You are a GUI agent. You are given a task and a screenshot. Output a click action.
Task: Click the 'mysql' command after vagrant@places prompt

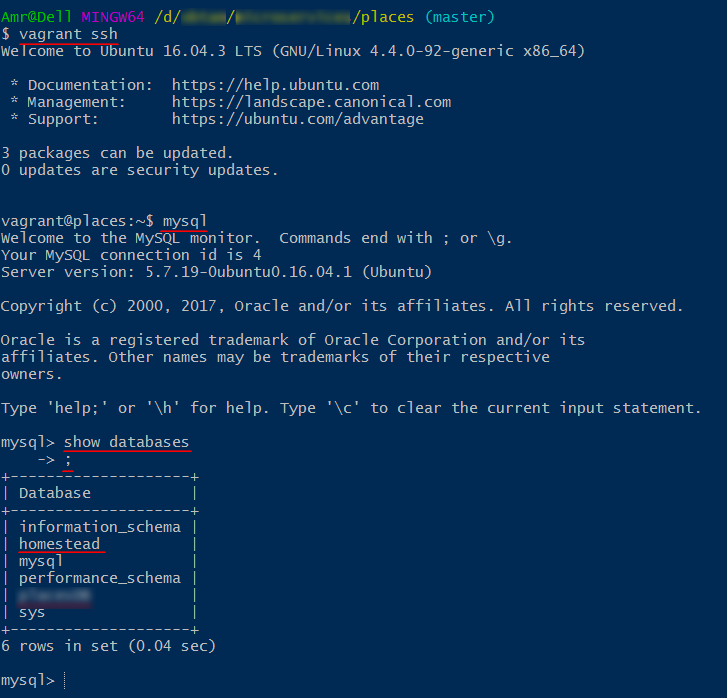[184, 221]
